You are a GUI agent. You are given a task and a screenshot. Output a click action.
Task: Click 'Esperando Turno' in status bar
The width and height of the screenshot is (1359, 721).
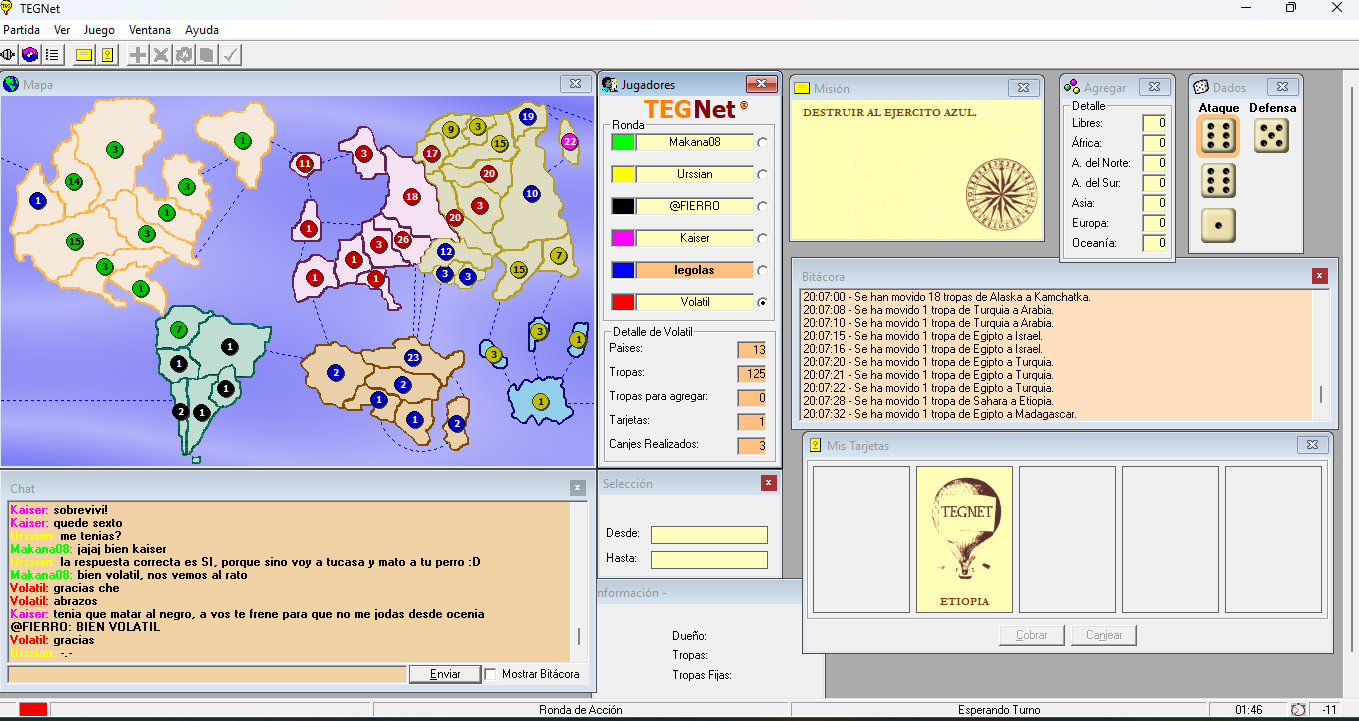coord(999,710)
